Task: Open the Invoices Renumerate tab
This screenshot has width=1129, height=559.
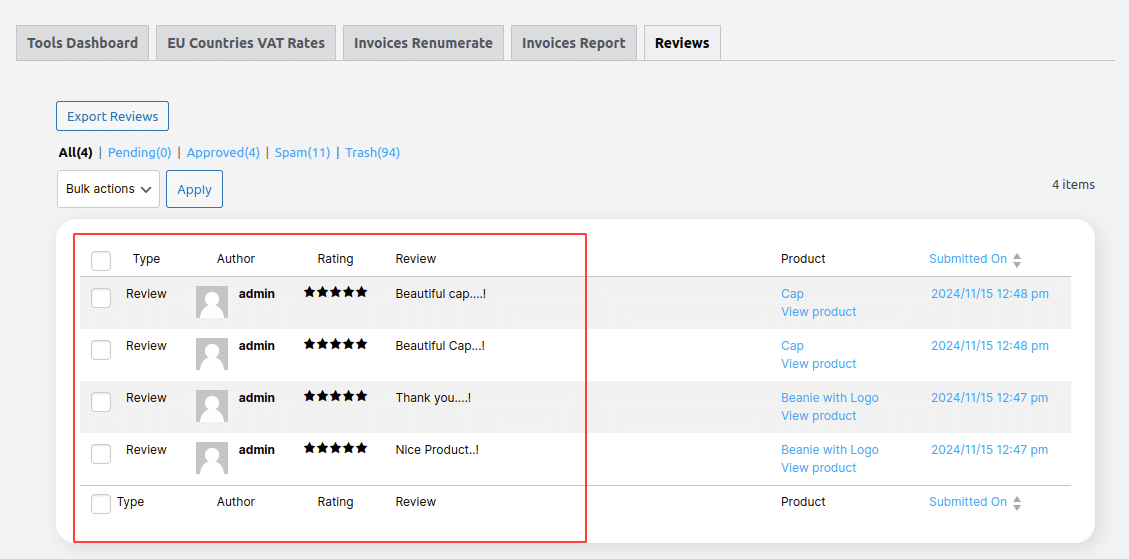Action: (x=423, y=43)
